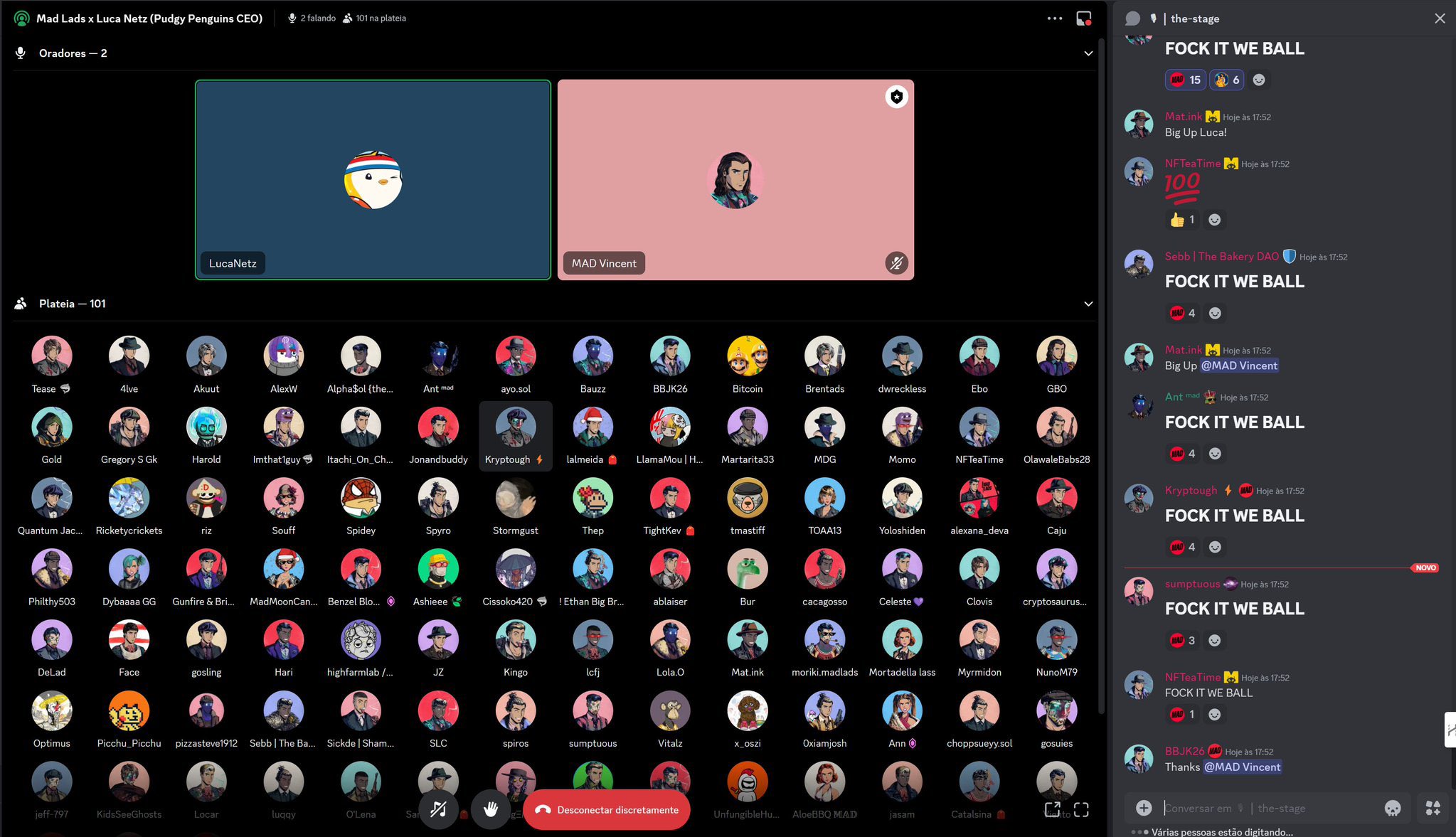This screenshot has height=837, width=1456.
Task: Click tmastiff's avatar in the audience
Action: click(x=748, y=498)
